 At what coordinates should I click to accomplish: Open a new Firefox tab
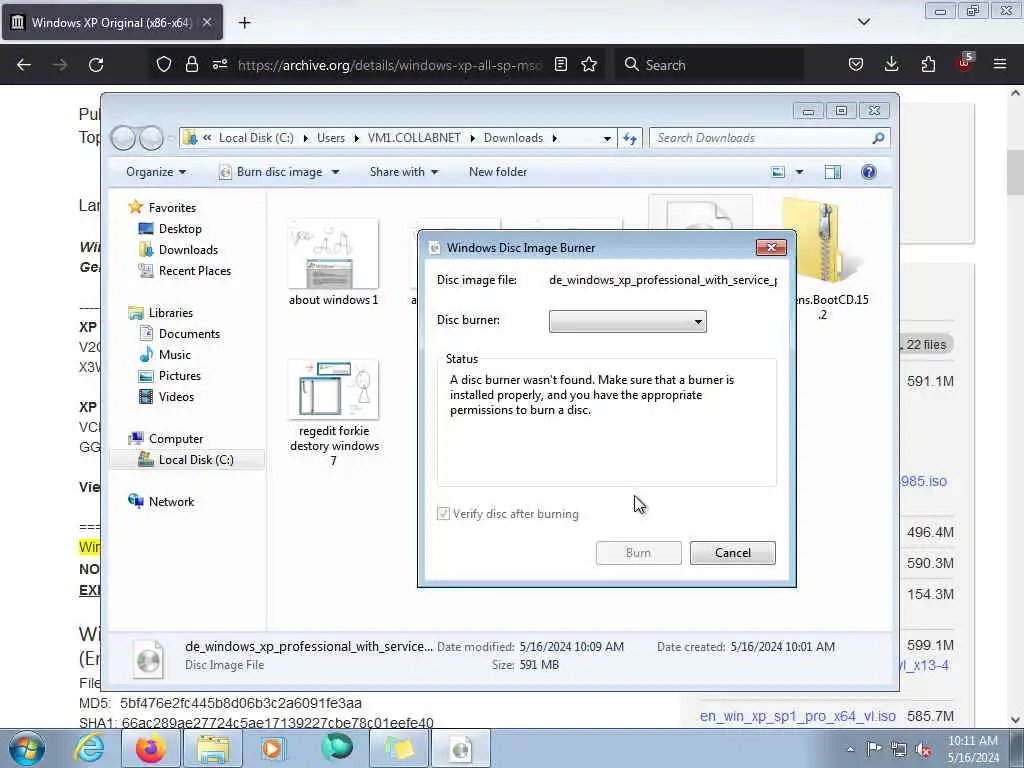click(244, 23)
